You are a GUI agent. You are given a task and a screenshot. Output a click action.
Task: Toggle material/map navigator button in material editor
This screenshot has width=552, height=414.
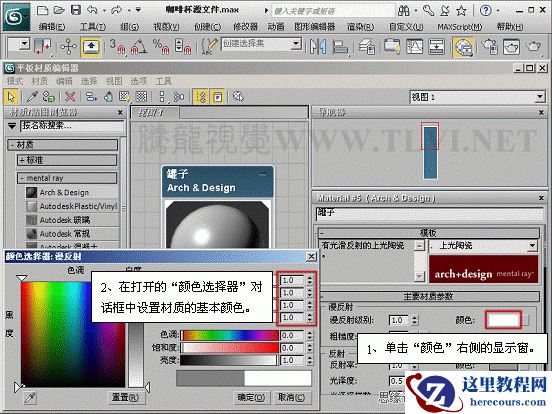tap(202, 96)
